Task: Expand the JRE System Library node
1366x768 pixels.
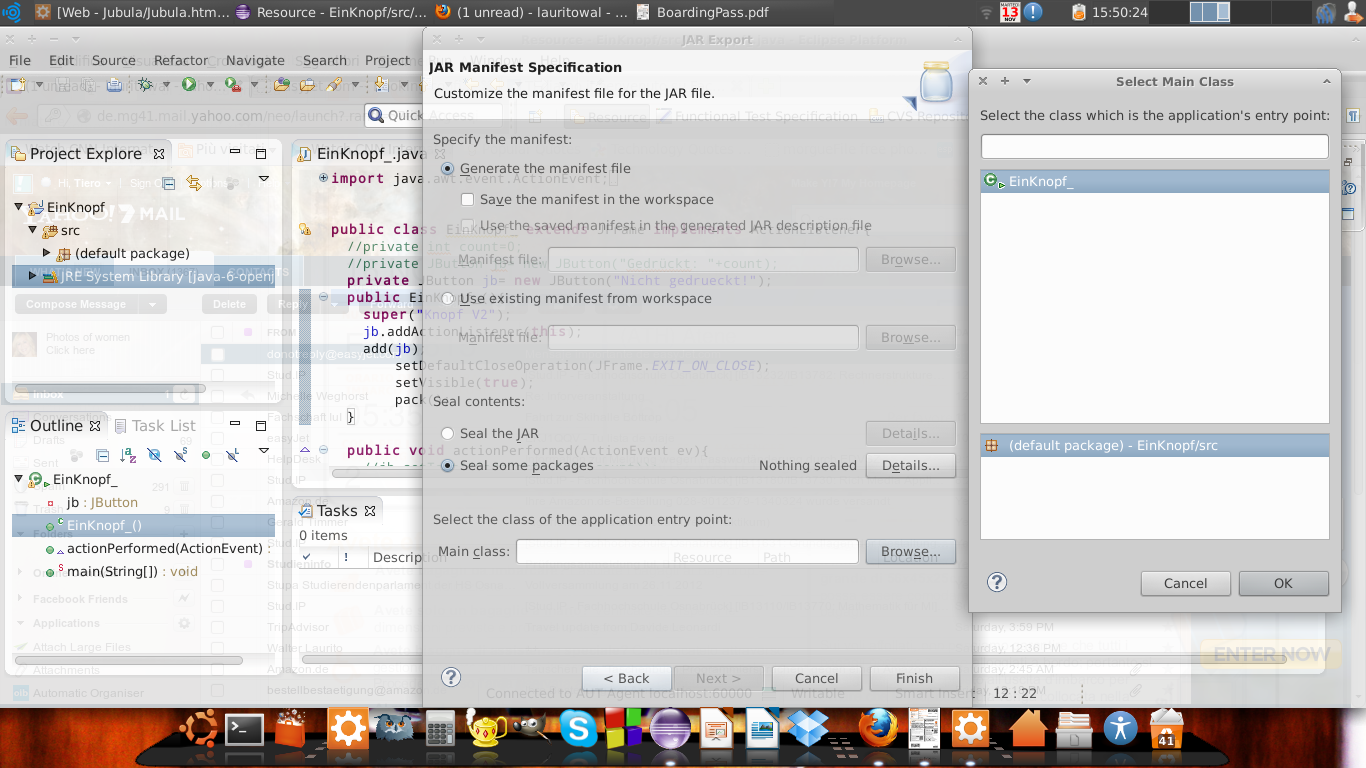Action: pyautogui.click(x=32, y=276)
